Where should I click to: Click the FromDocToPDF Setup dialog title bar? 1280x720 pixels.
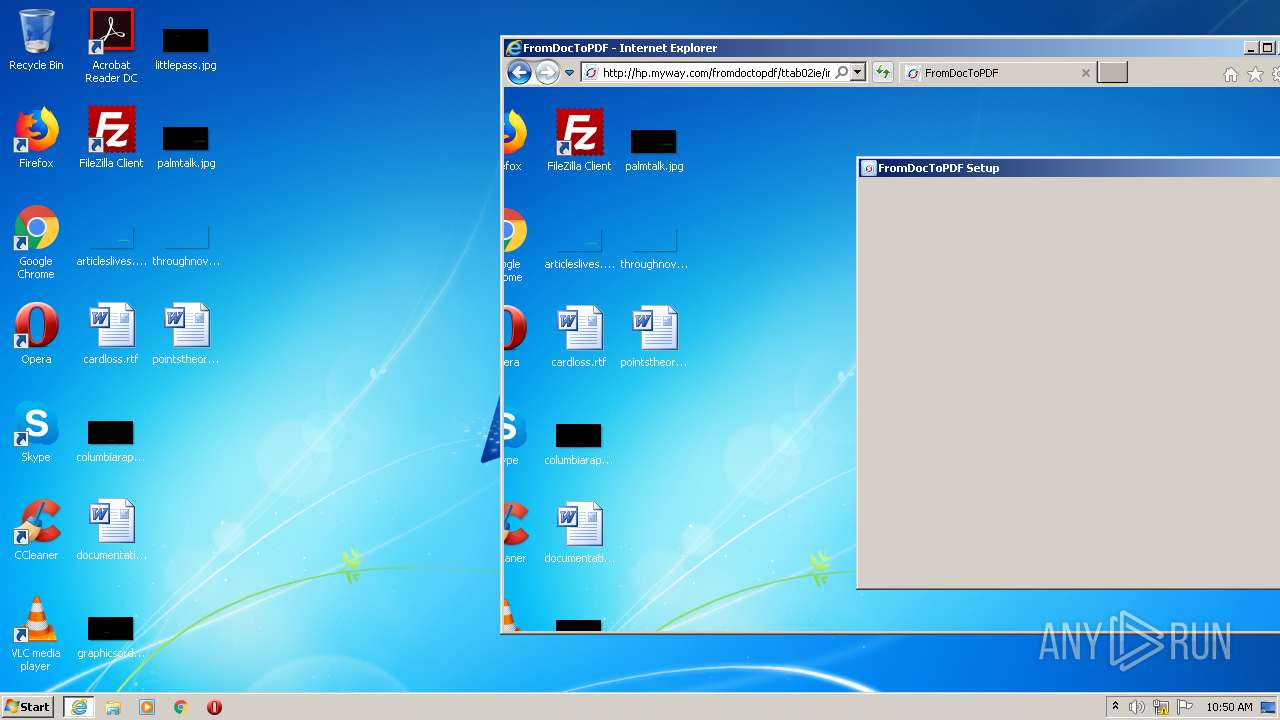click(x=1069, y=168)
